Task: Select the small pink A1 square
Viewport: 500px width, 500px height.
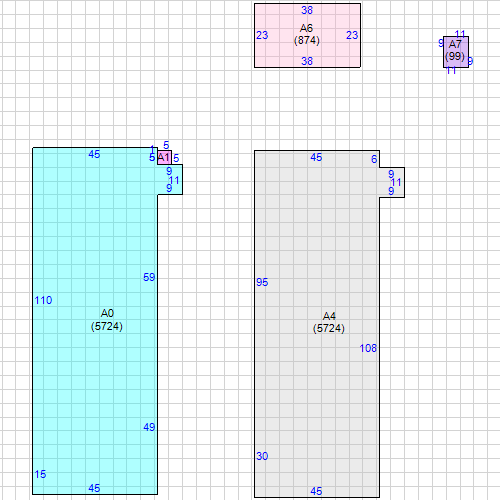Action: 164,157
